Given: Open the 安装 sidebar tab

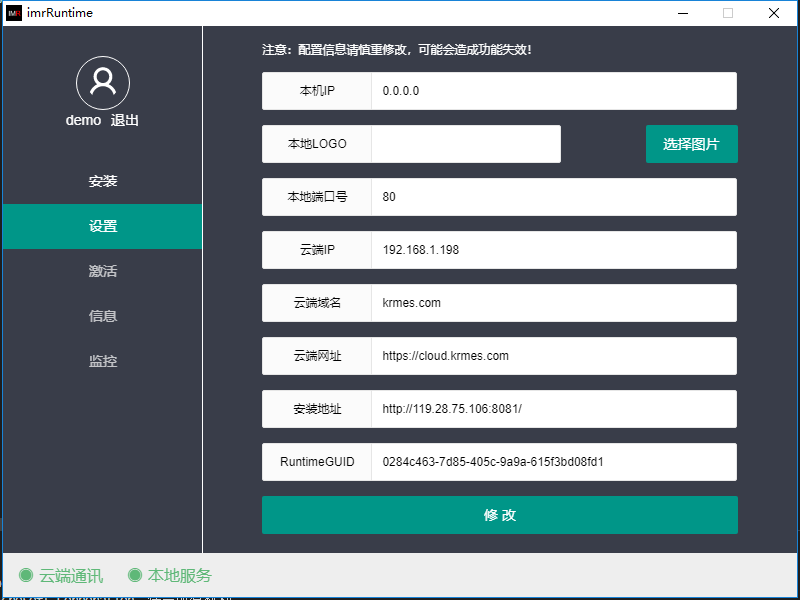Looking at the screenshot, I should click(102, 182).
